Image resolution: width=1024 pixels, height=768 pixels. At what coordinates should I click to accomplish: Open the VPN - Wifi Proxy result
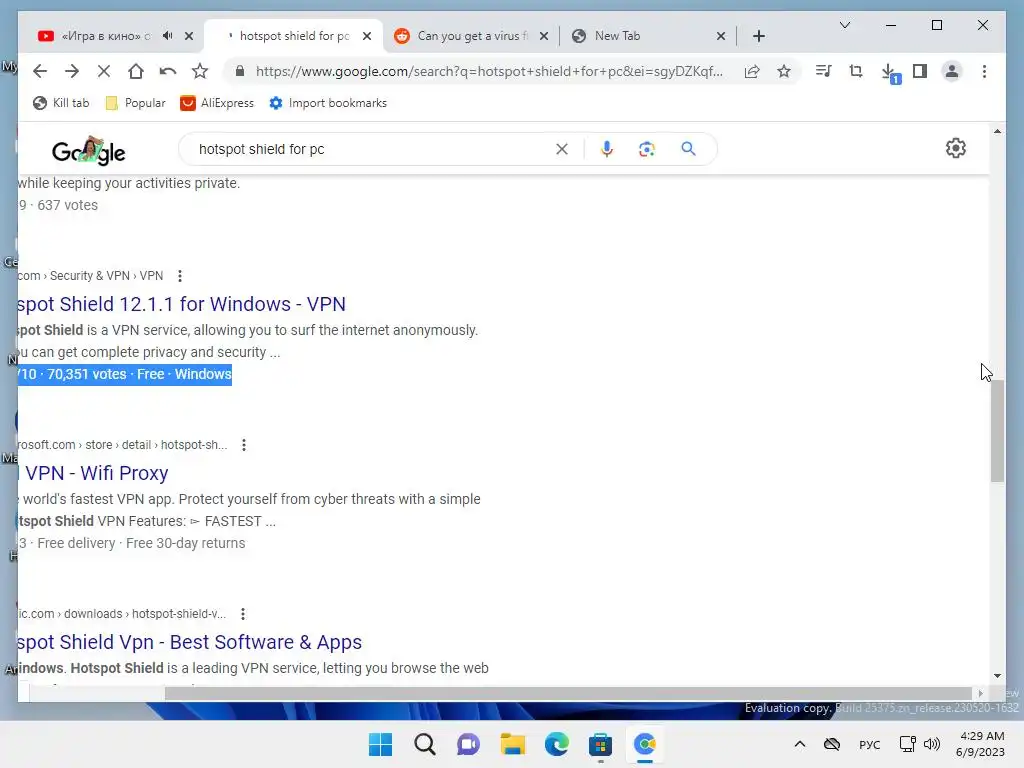coord(93,473)
